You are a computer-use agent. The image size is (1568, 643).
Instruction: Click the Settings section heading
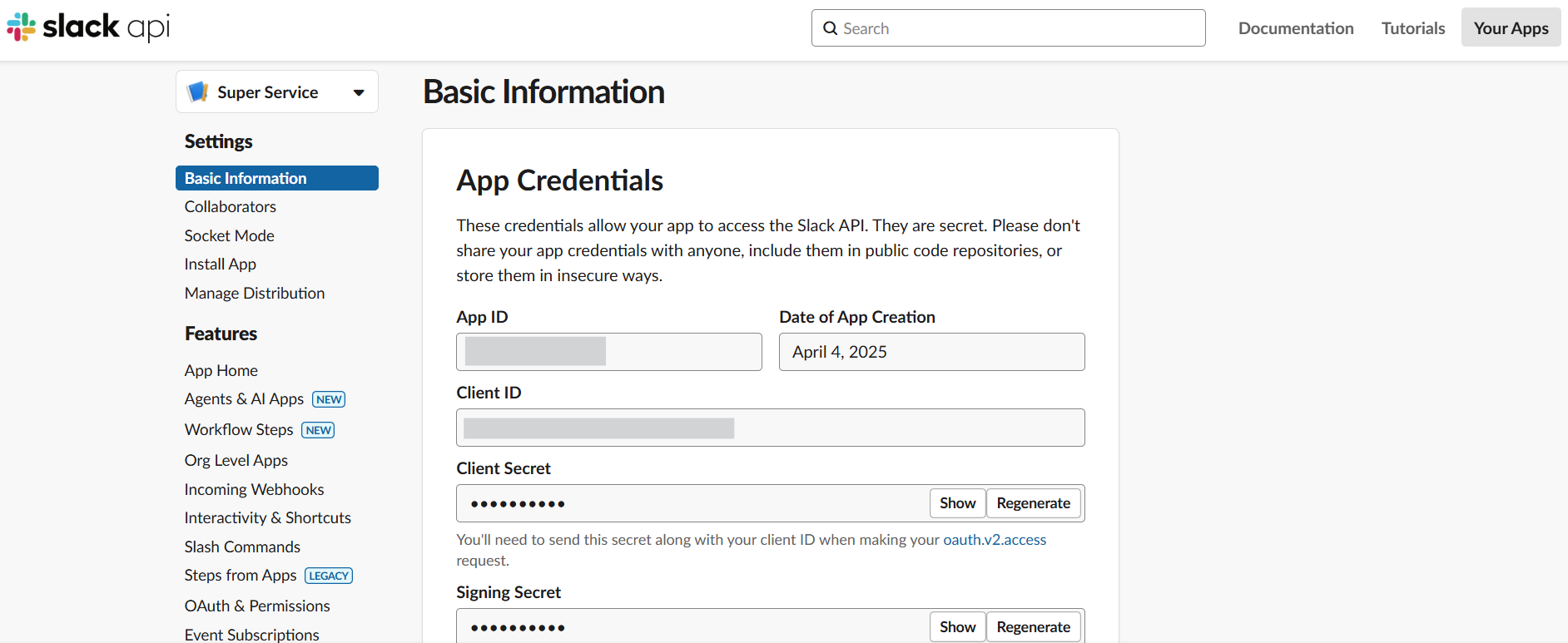(x=219, y=141)
